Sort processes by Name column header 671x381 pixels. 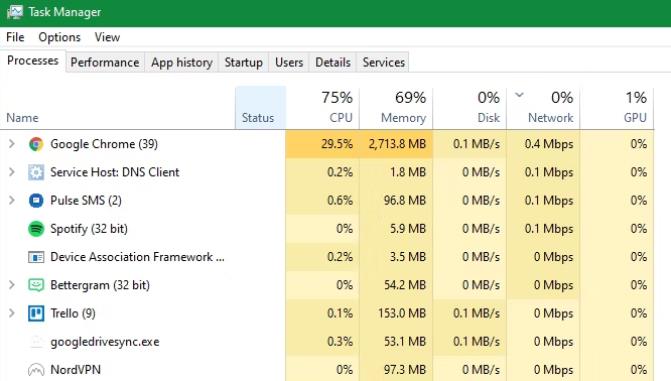click(22, 118)
